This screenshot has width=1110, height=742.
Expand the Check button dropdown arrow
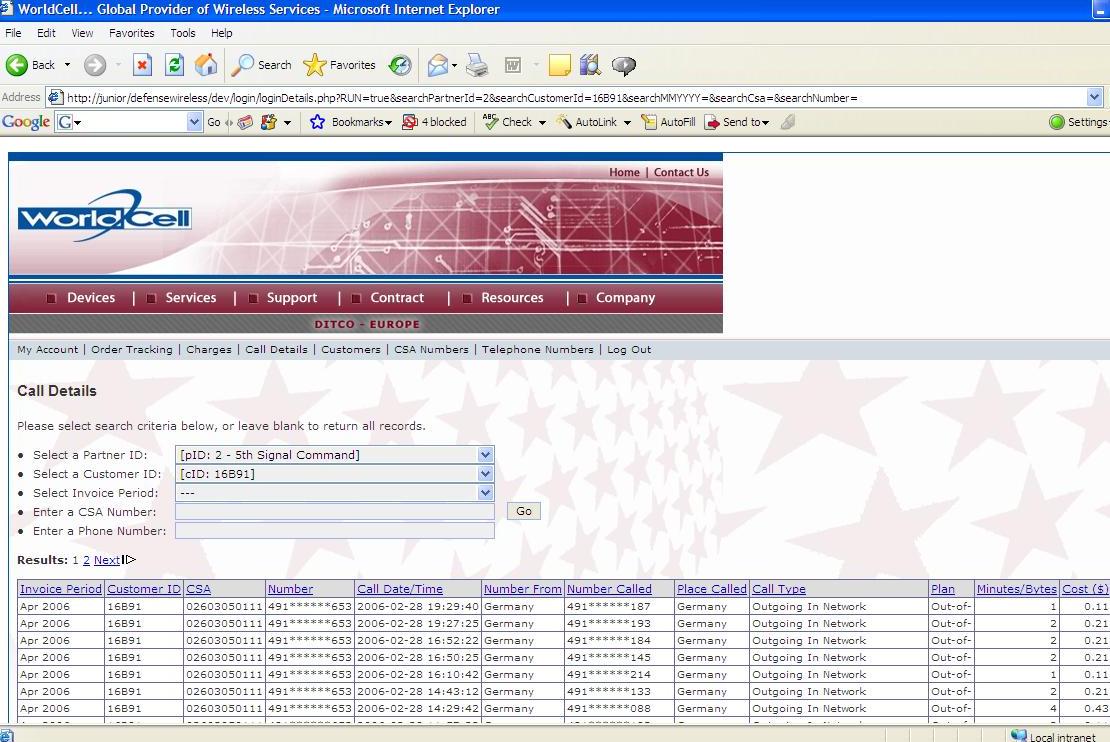542,122
